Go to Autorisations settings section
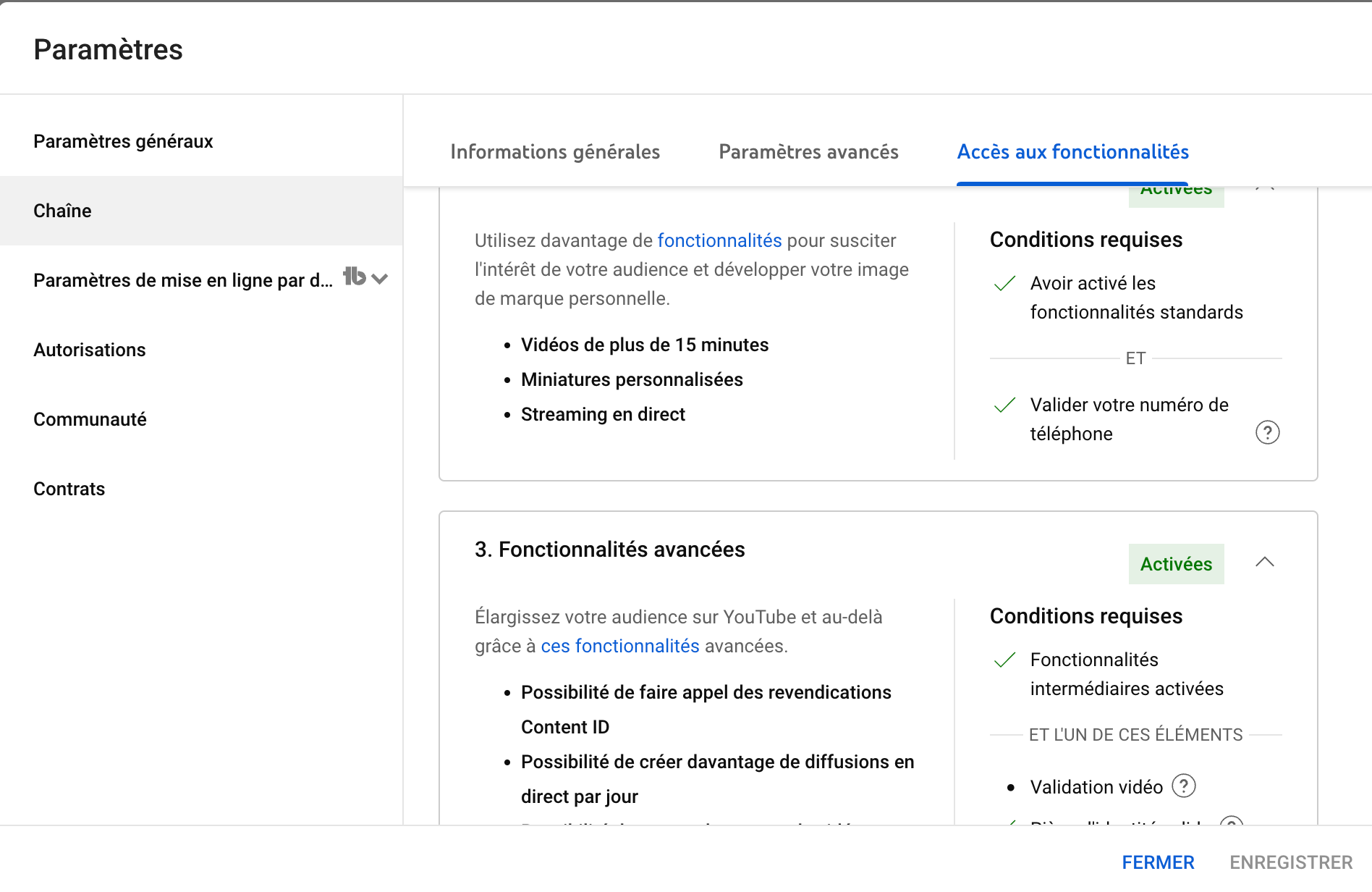Image resolution: width=1372 pixels, height=892 pixels. click(x=201, y=350)
